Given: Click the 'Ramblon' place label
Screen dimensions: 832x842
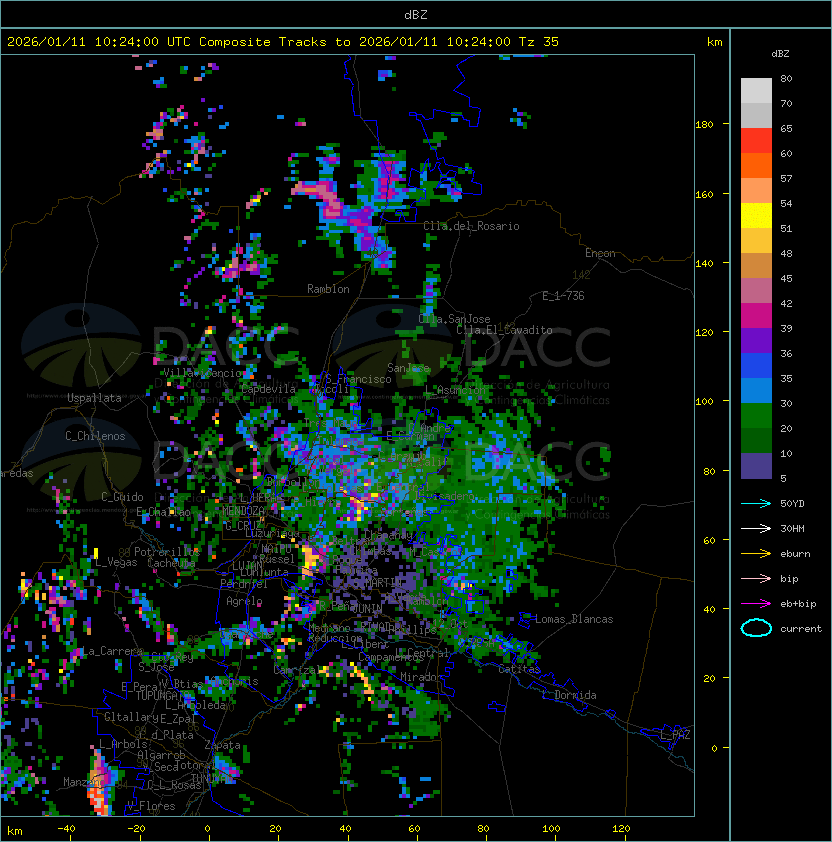Looking at the screenshot, I should 328,289.
